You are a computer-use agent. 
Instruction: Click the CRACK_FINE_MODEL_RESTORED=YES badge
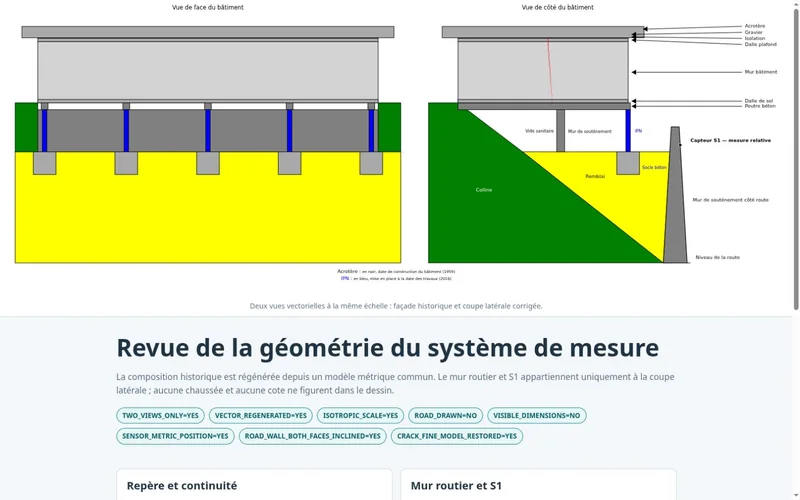[x=457, y=436]
